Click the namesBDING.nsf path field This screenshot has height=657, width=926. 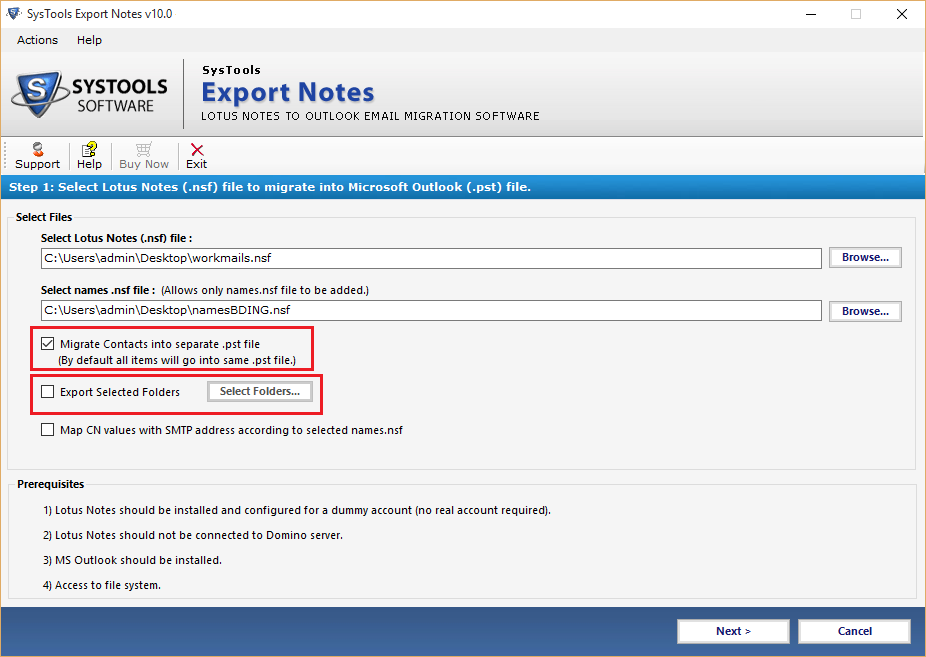431,310
